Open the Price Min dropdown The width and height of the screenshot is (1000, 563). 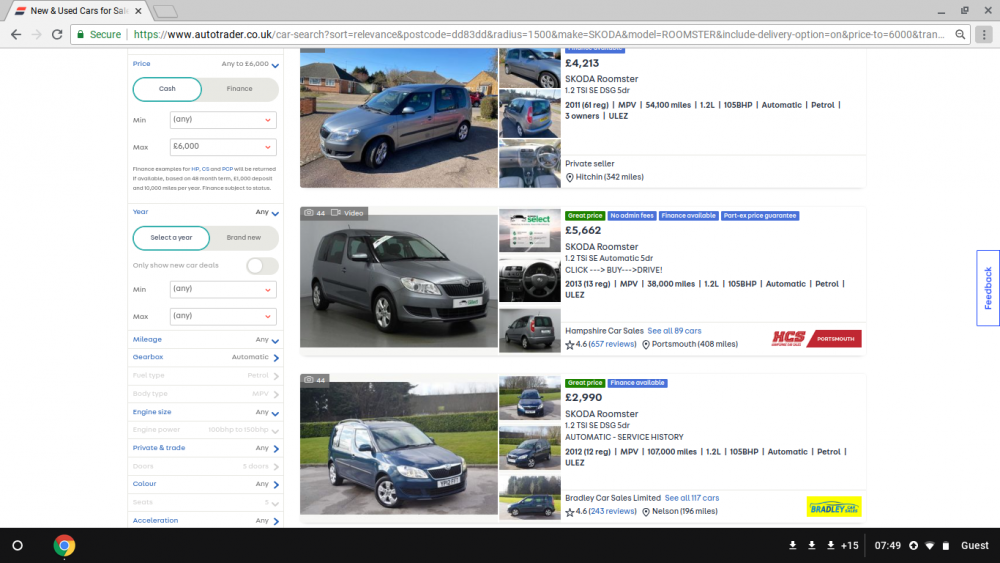(x=223, y=120)
